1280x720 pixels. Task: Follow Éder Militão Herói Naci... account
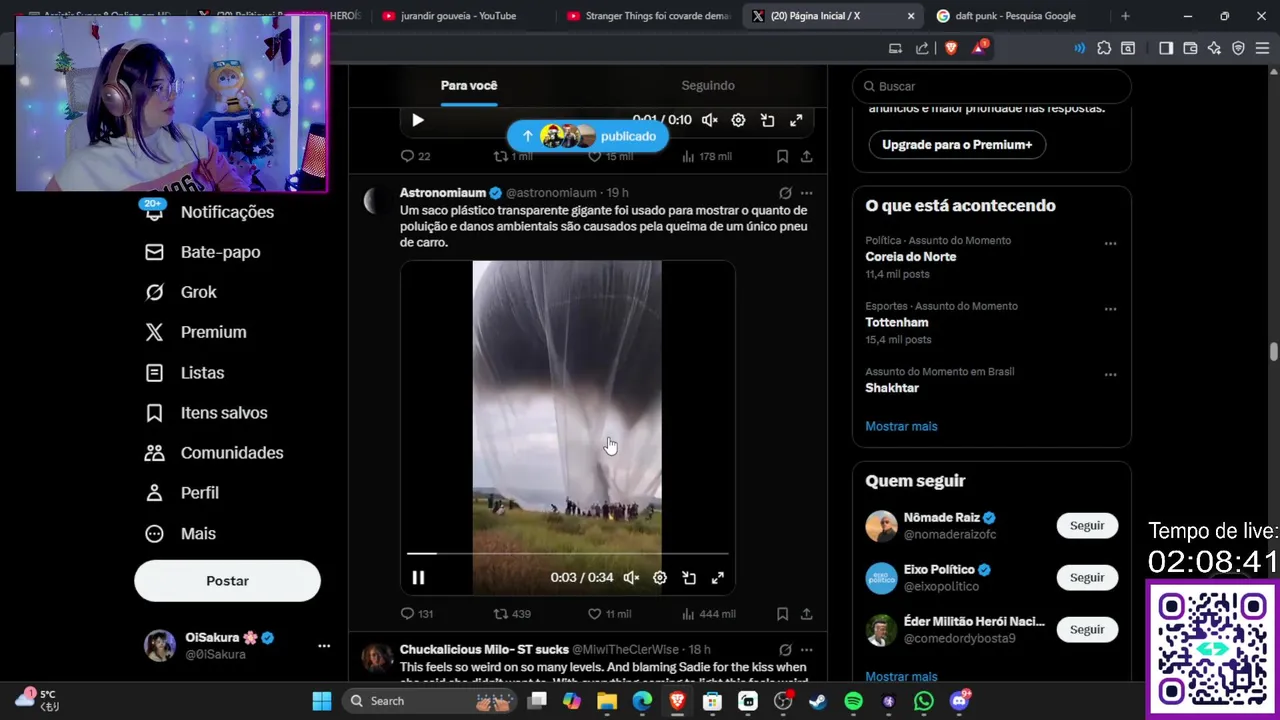click(x=1087, y=630)
